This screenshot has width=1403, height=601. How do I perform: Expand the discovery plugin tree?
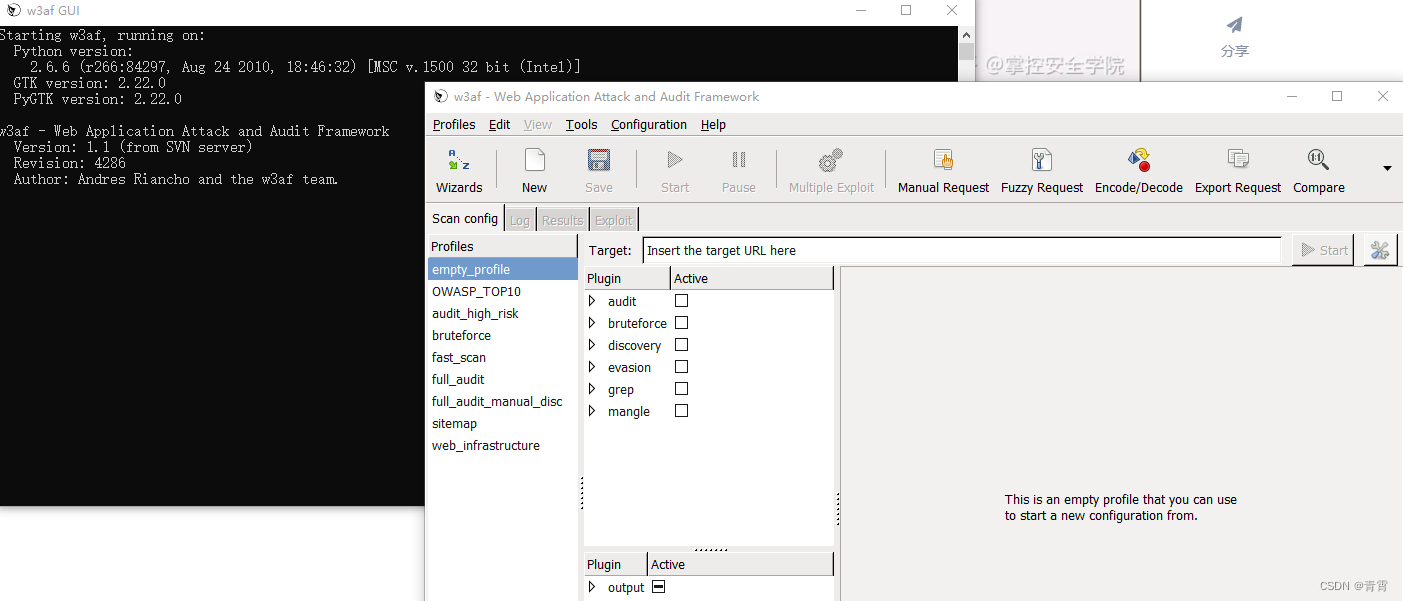click(592, 345)
